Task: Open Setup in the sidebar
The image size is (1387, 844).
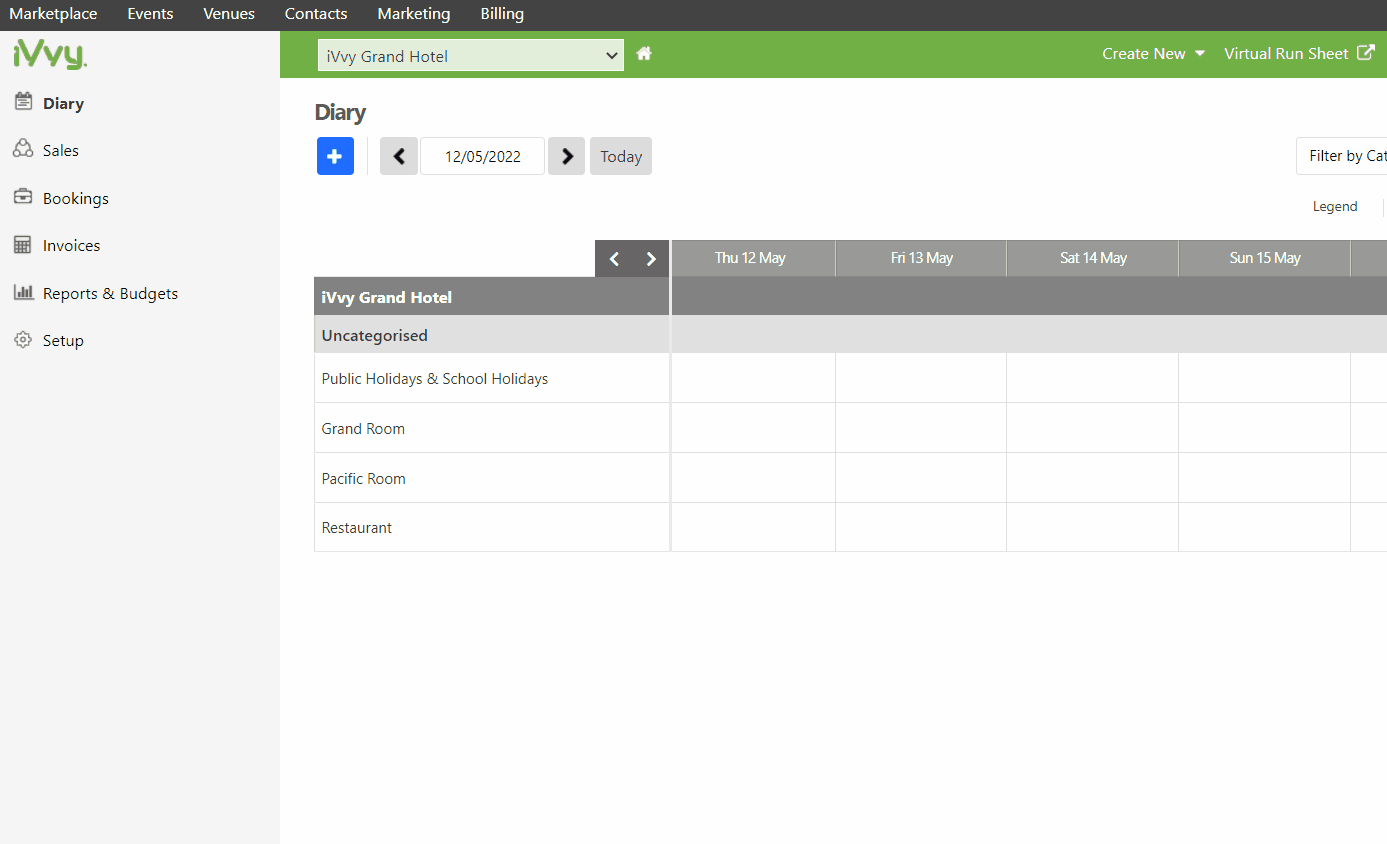Action: point(63,340)
